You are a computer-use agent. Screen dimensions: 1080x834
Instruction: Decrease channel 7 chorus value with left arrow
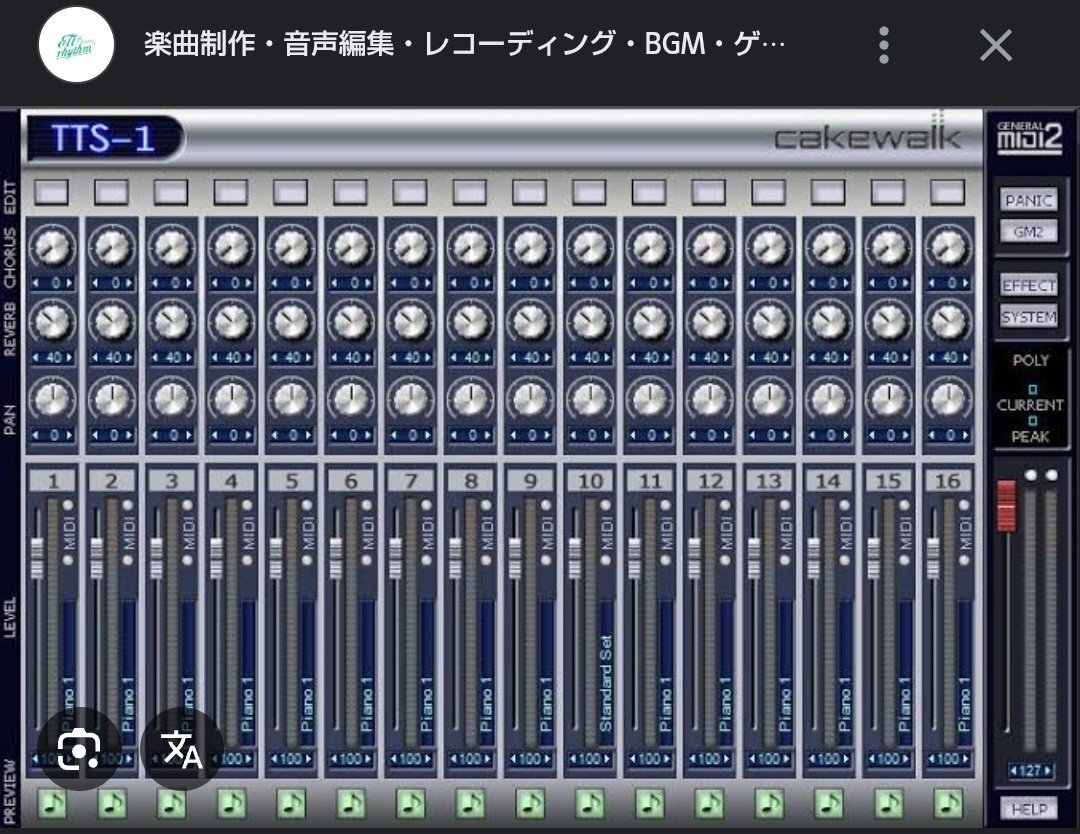tap(394, 283)
